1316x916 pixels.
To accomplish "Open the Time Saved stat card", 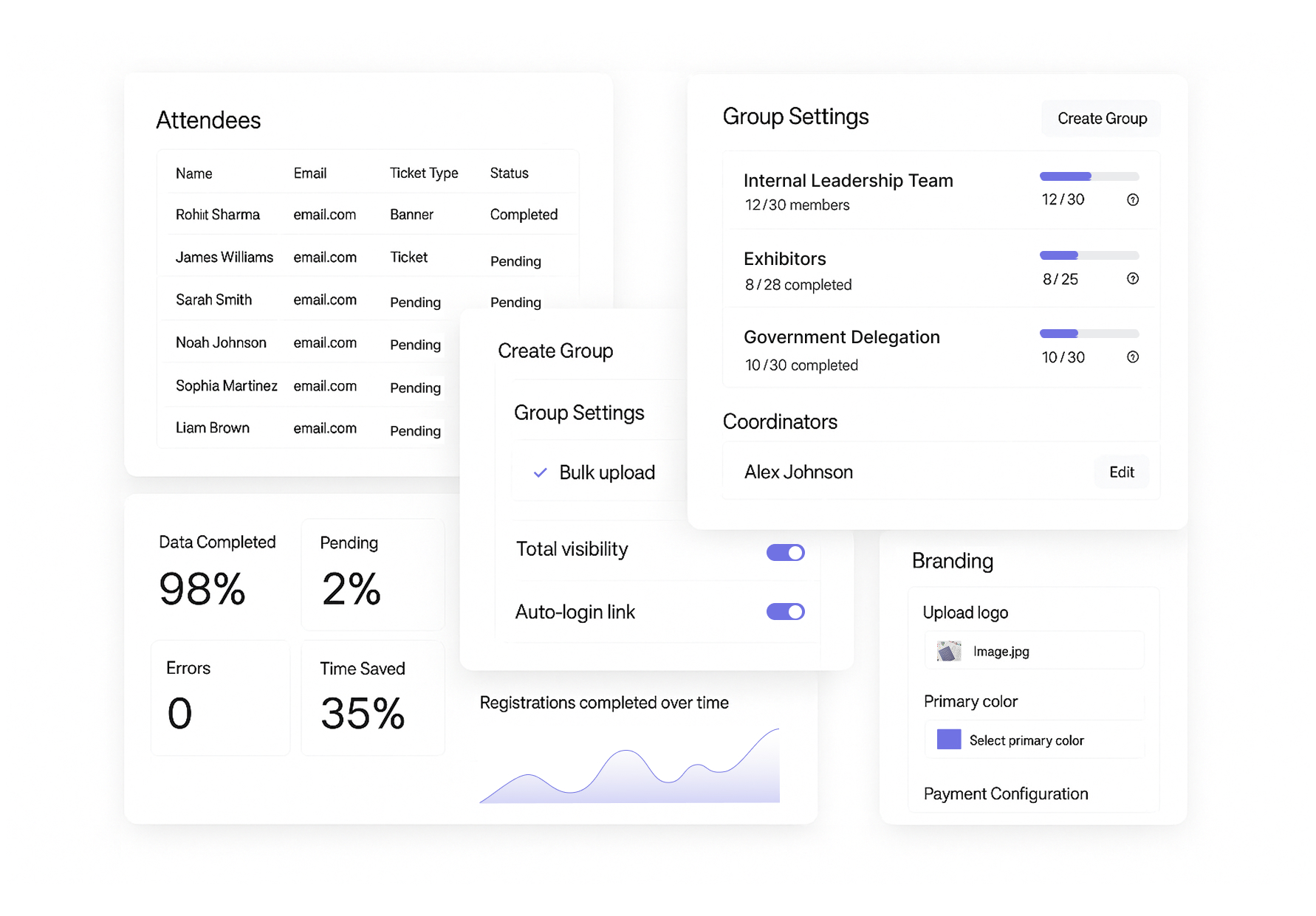I will pyautogui.click(x=372, y=698).
